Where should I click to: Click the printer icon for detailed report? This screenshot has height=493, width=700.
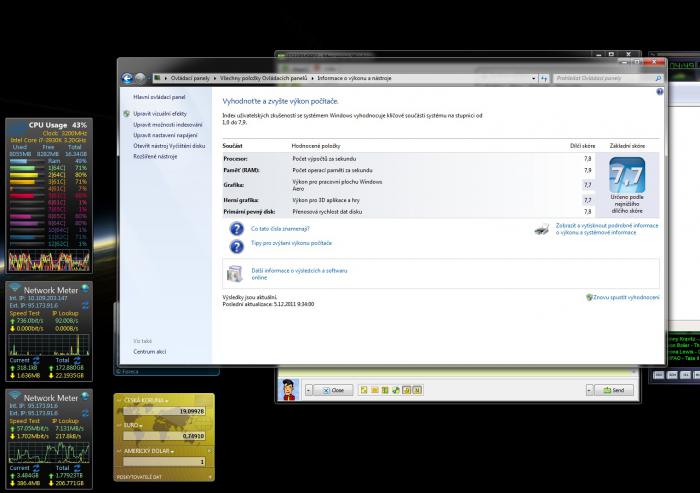[541, 229]
